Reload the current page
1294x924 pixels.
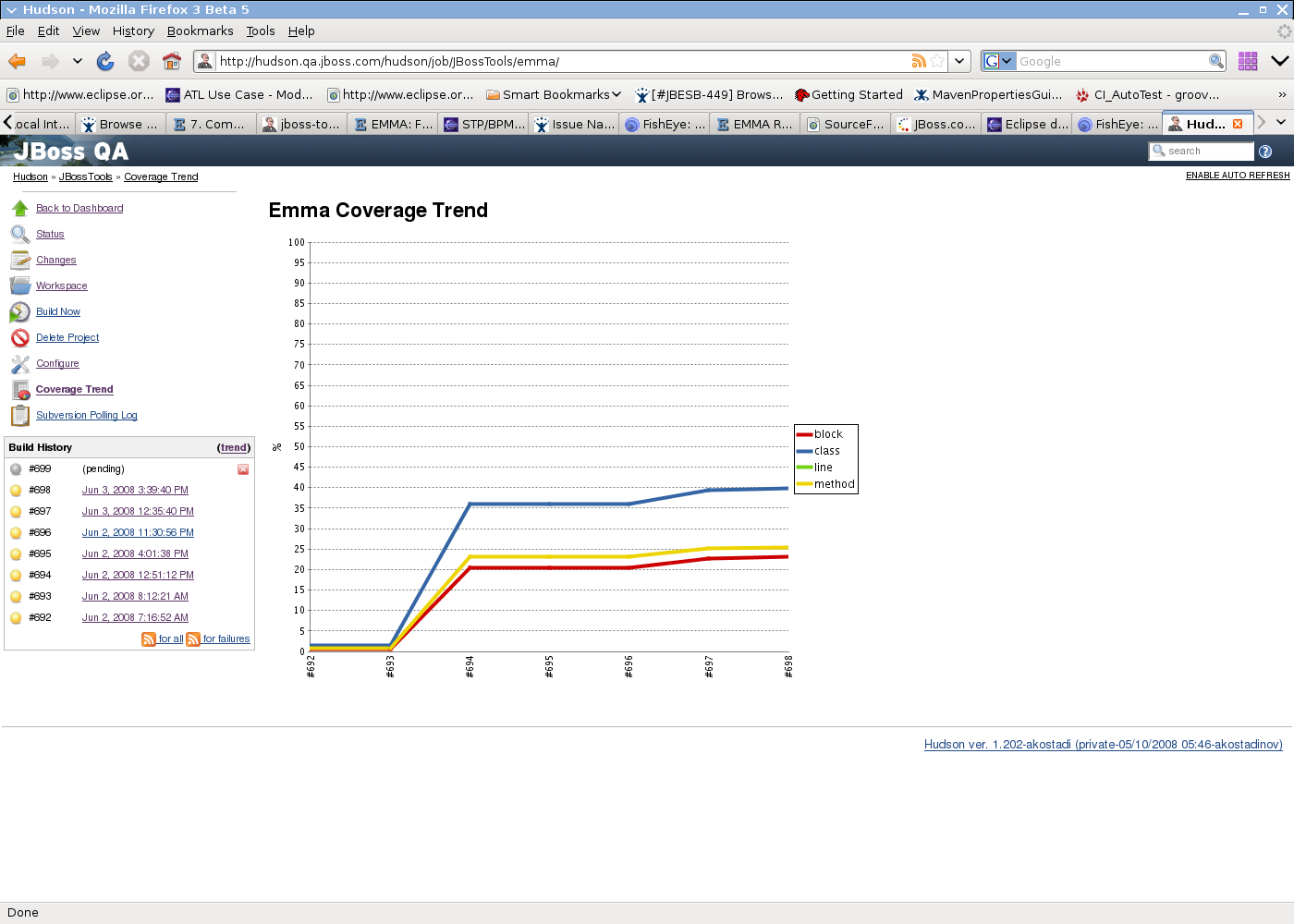pyautogui.click(x=105, y=61)
